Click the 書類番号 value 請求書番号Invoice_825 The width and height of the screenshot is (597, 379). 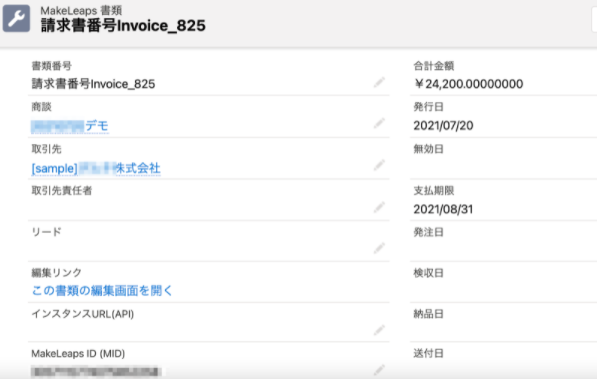point(93,84)
